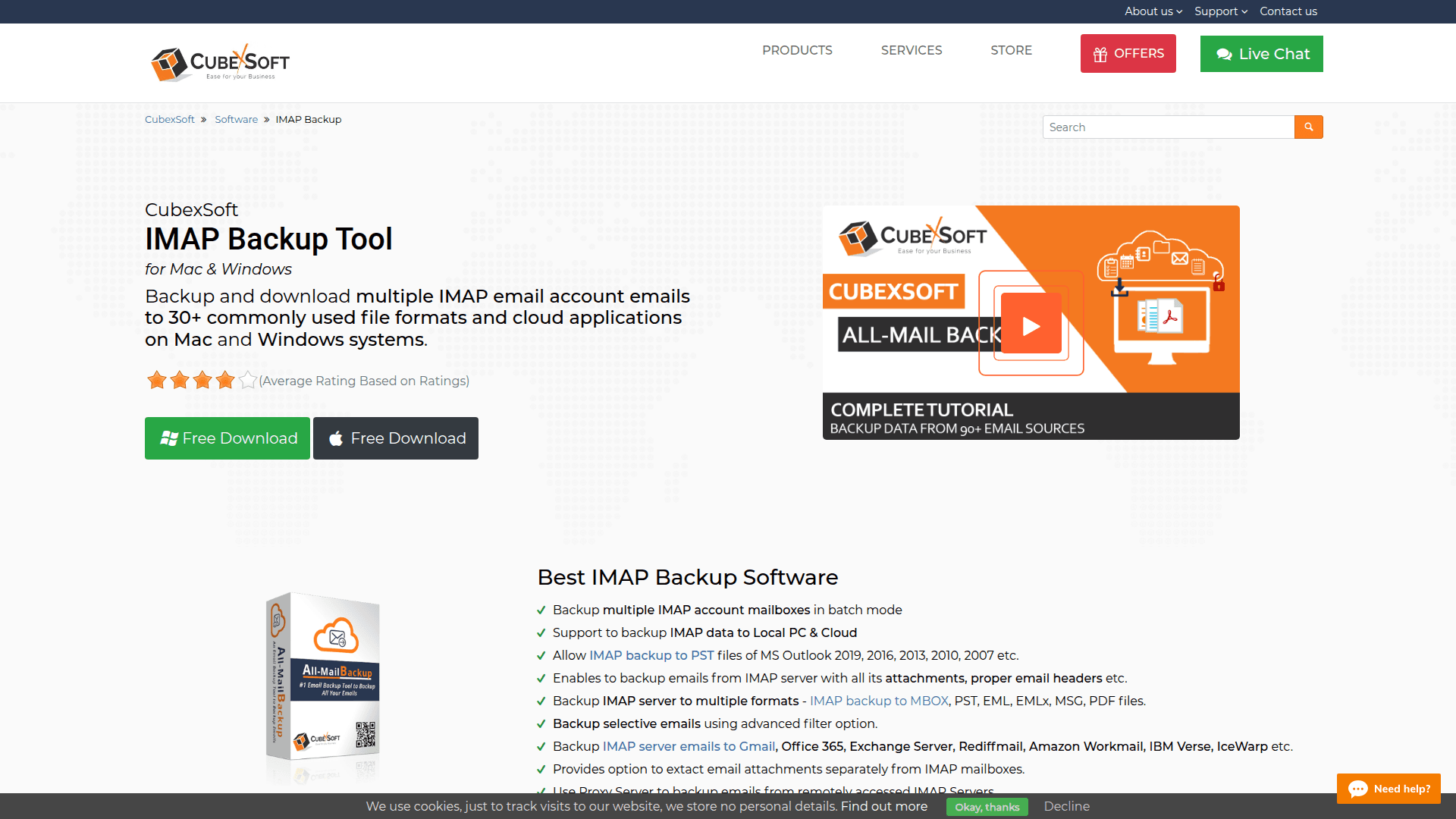Screen dimensions: 1456x819
Task: Decline cookies in the banner
Action: 1066,806
